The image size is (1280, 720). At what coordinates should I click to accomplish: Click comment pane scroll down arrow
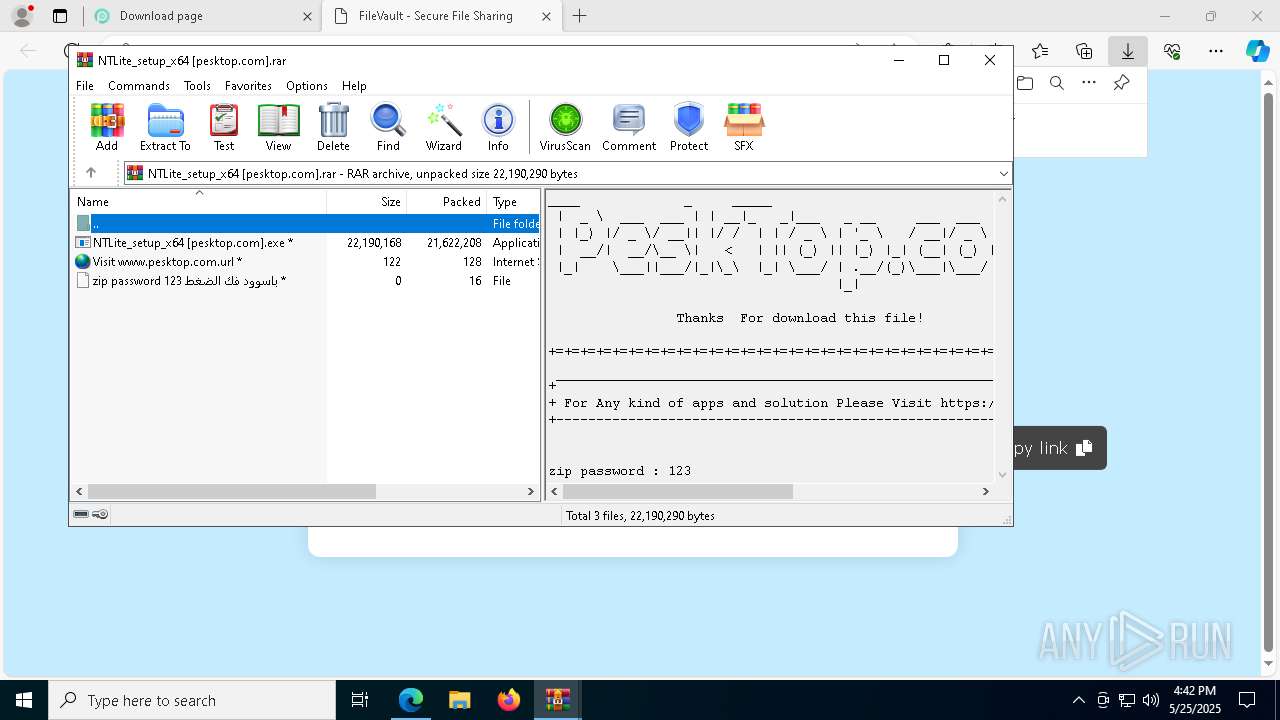pyautogui.click(x=1002, y=475)
